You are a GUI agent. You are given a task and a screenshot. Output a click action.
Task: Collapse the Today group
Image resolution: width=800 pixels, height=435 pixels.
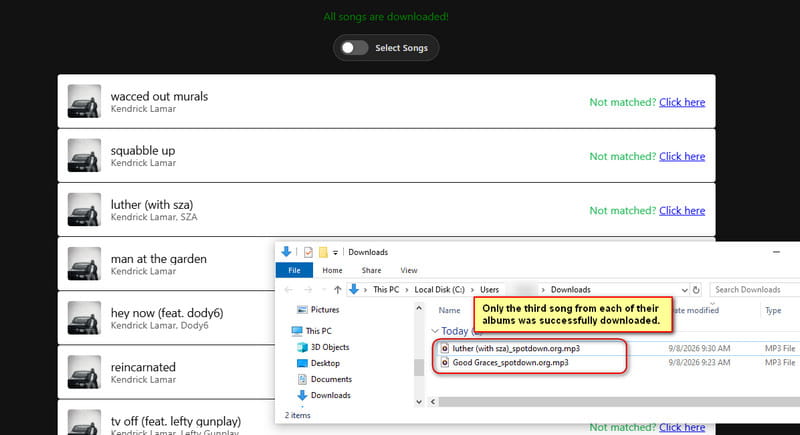(x=435, y=331)
